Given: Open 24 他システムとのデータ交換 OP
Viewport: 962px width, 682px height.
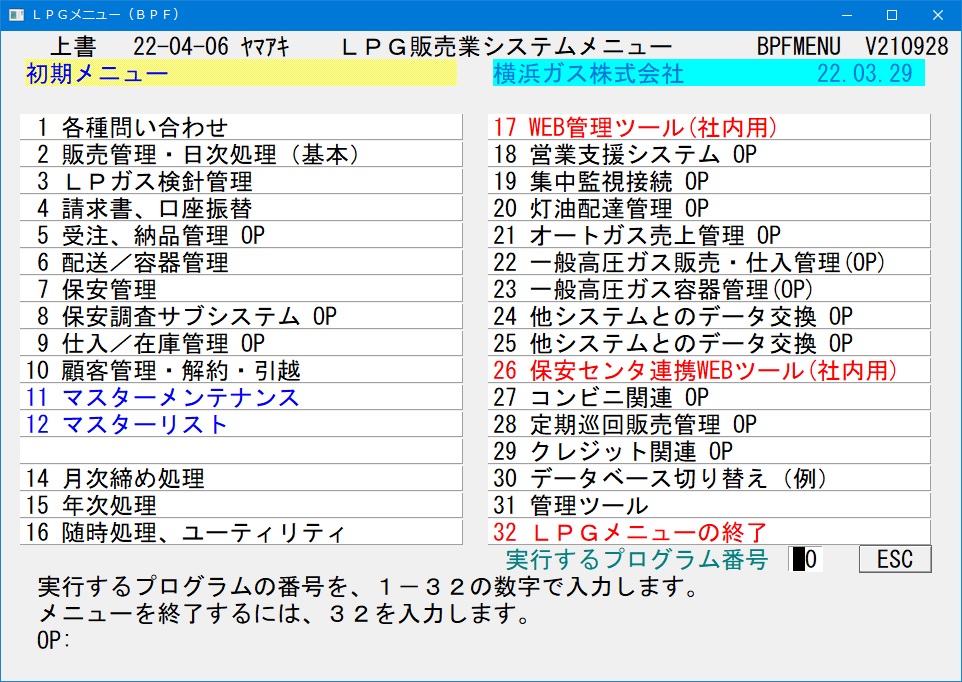Looking at the screenshot, I should click(x=709, y=316).
